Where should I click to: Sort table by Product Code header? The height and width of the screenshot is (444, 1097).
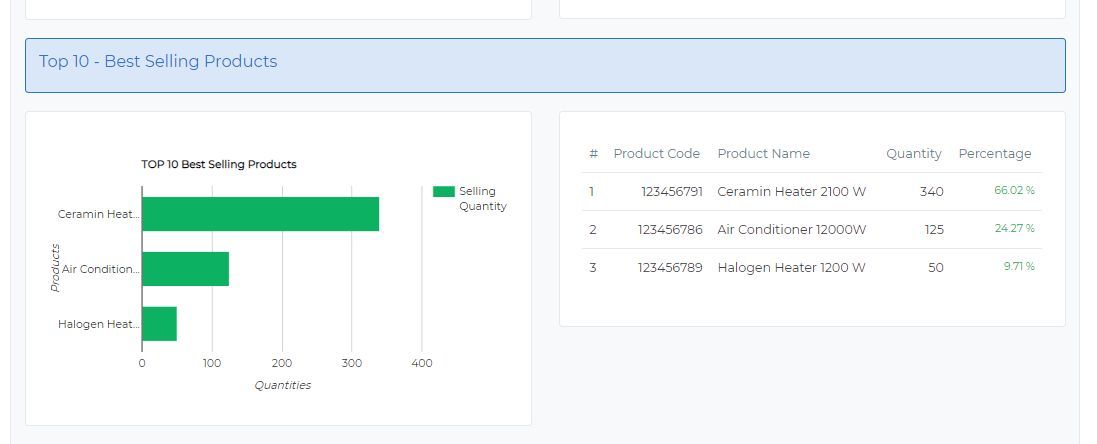pos(656,154)
